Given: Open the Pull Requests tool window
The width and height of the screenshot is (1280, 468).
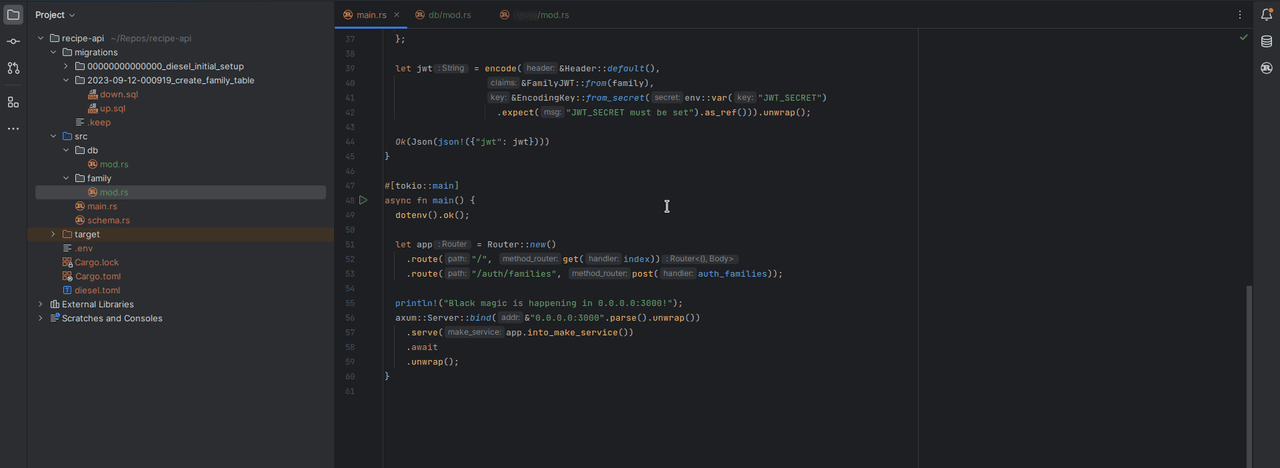Looking at the screenshot, I should coord(13,68).
